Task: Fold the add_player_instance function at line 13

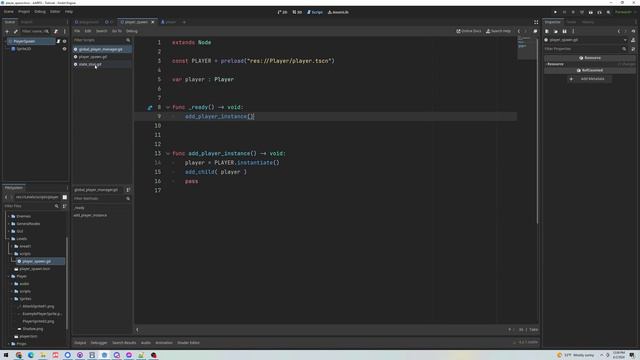Action: coord(168,153)
